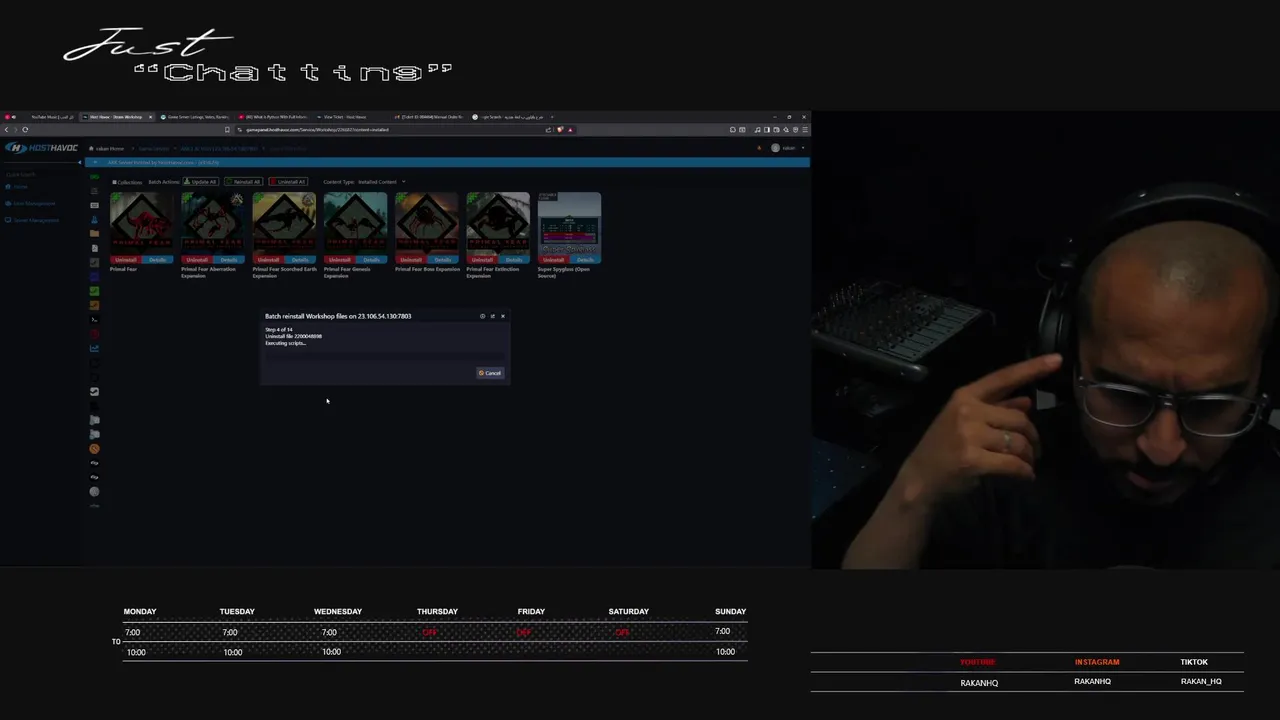This screenshot has height=720, width=1280.
Task: Open Details for Primal Fear Boss Expansion
Action: point(443,260)
